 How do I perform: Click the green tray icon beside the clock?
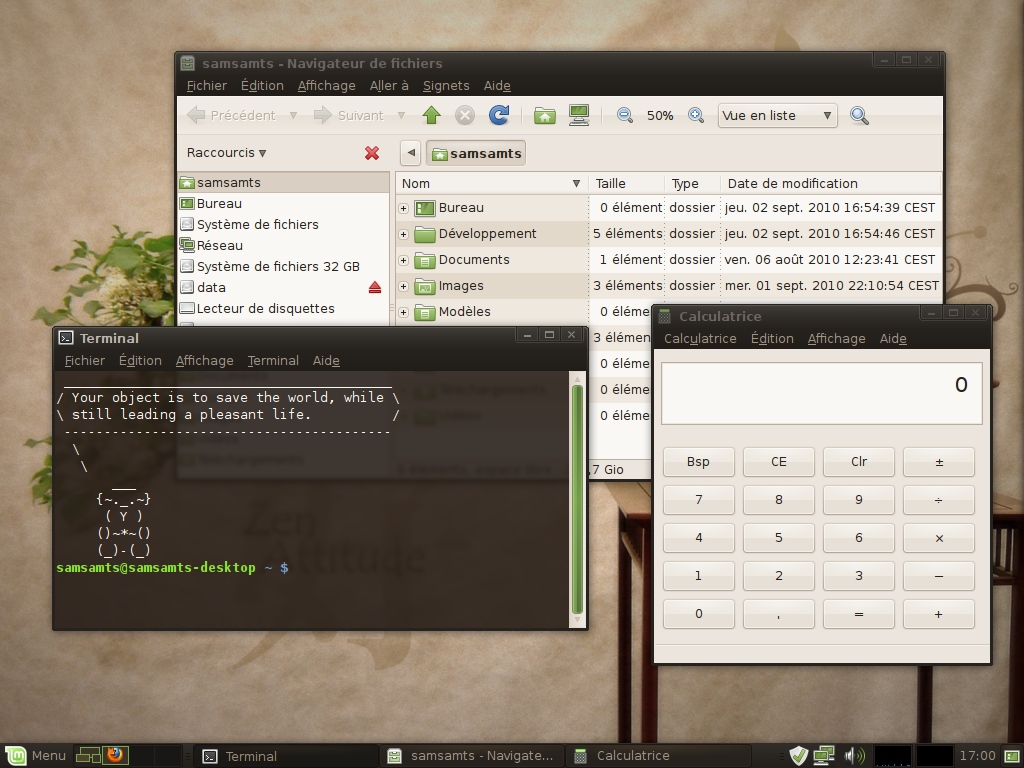pos(1012,756)
